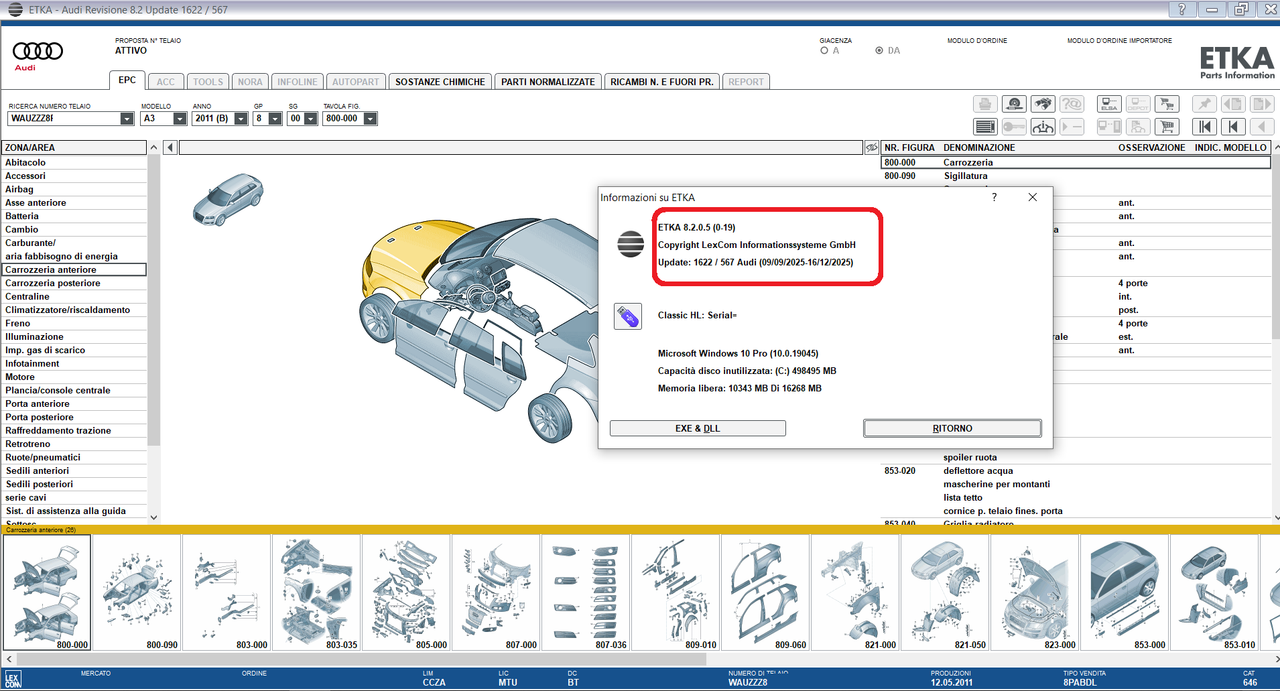The image size is (1280, 691).
Task: Select the 800-000 Carrozzeria row
Action: coord(1076,162)
